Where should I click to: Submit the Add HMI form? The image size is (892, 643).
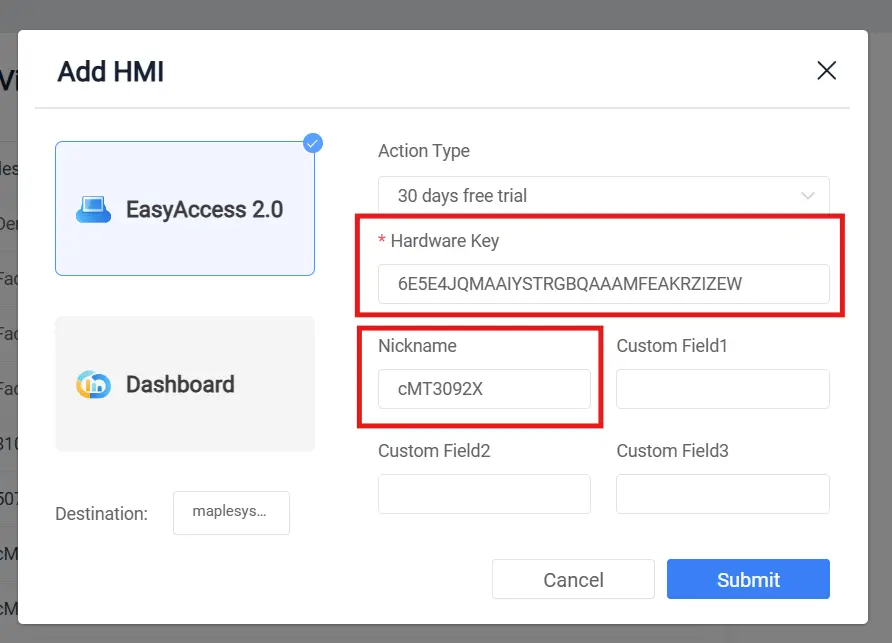tap(748, 579)
